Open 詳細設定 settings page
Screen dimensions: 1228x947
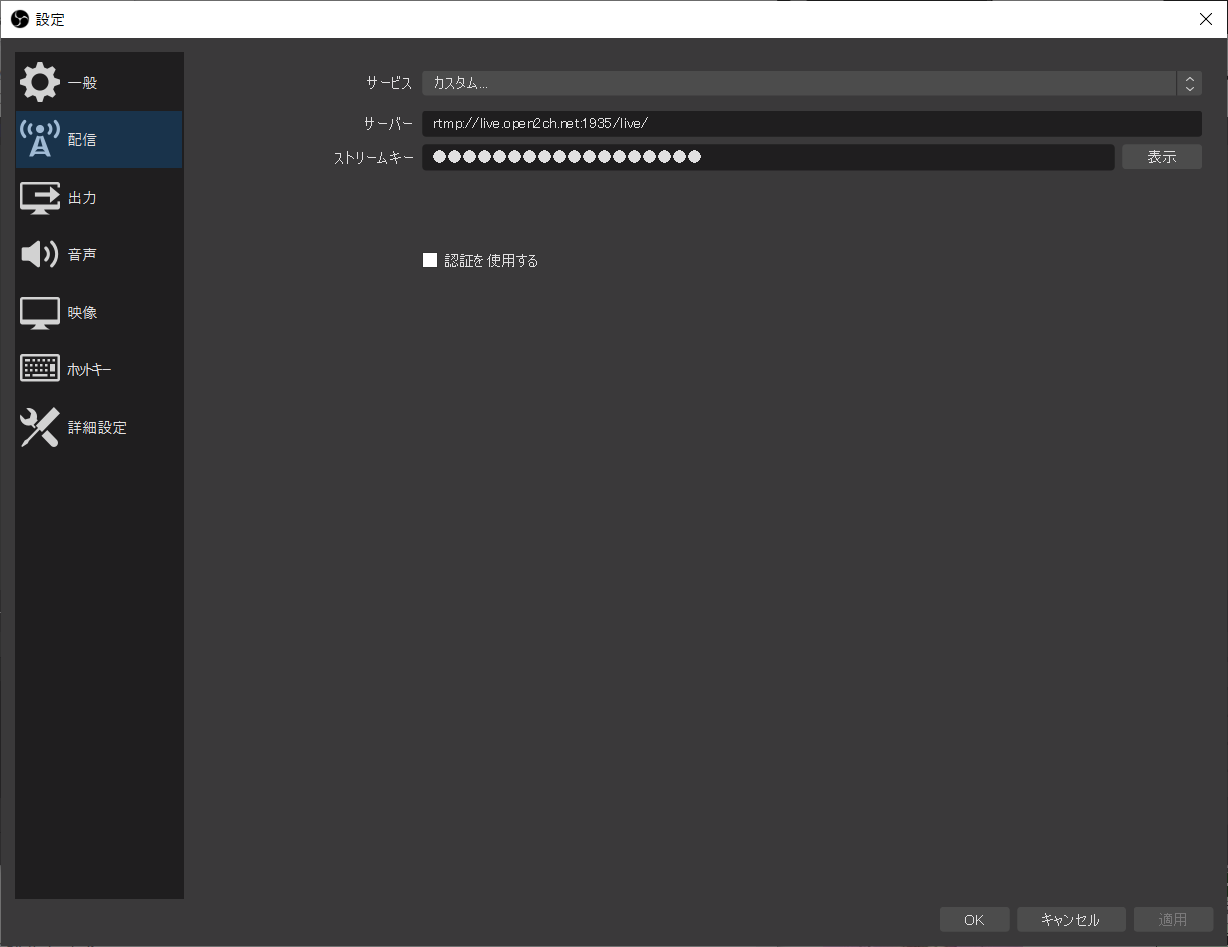pos(99,427)
